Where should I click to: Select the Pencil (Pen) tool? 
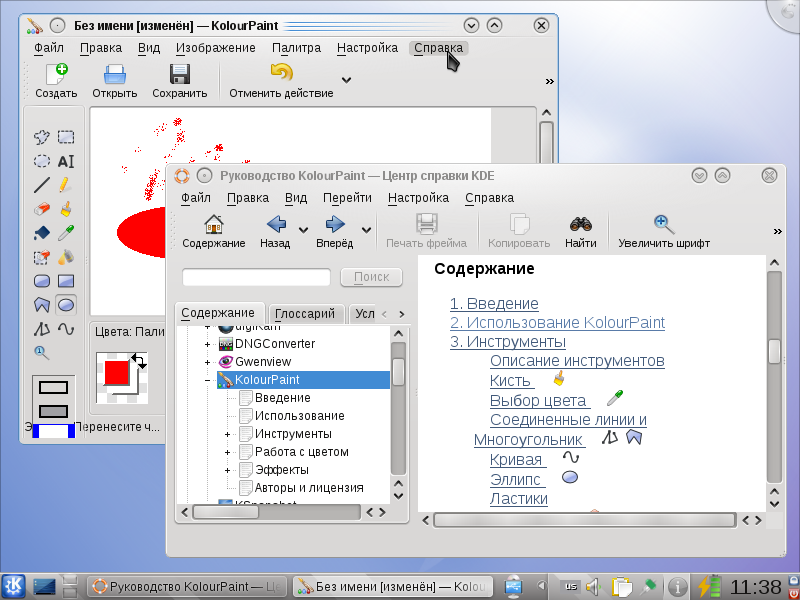pyautogui.click(x=66, y=185)
